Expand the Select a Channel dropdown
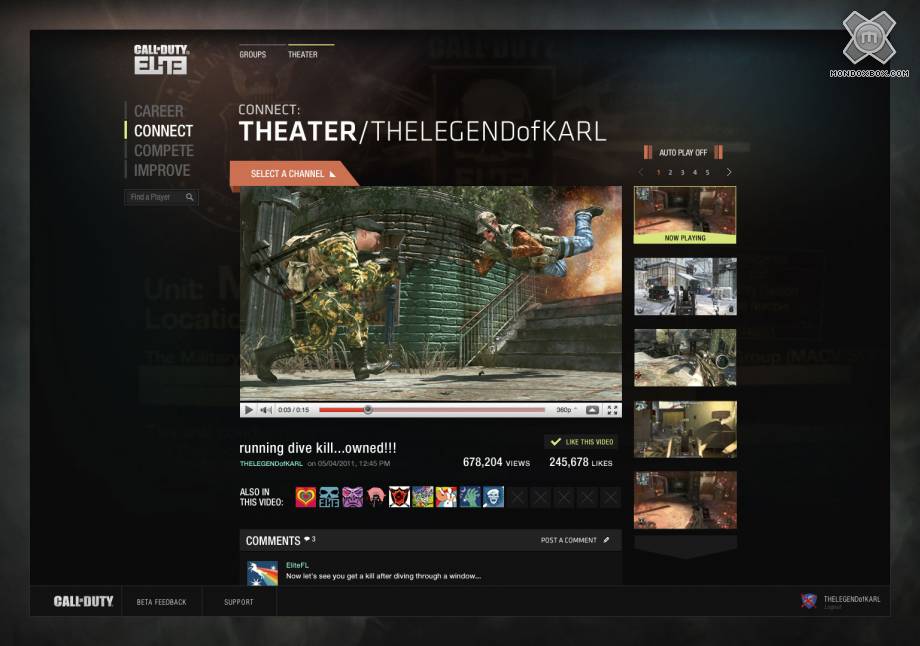 point(291,174)
